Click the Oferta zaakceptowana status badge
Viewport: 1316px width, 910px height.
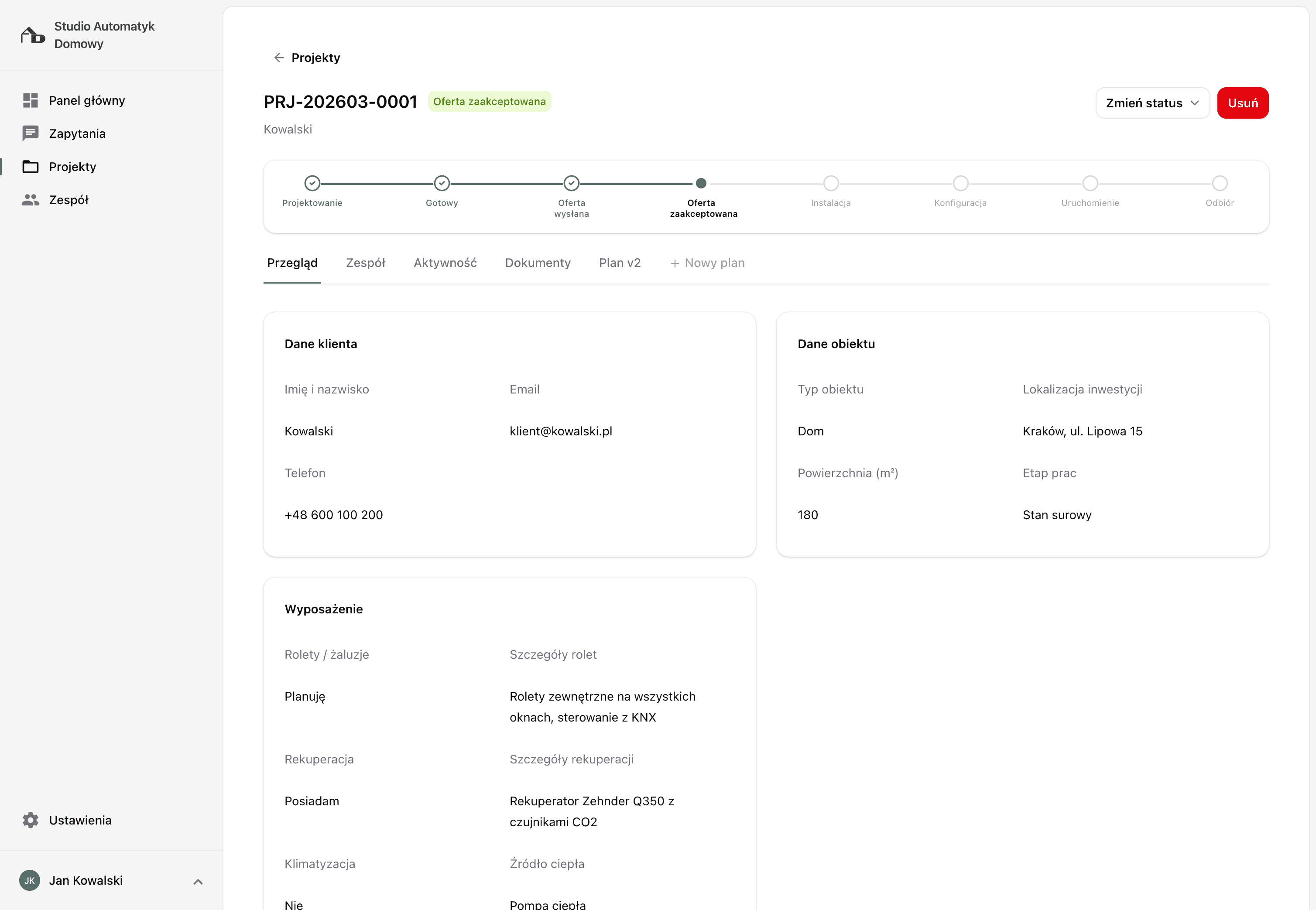pos(489,102)
